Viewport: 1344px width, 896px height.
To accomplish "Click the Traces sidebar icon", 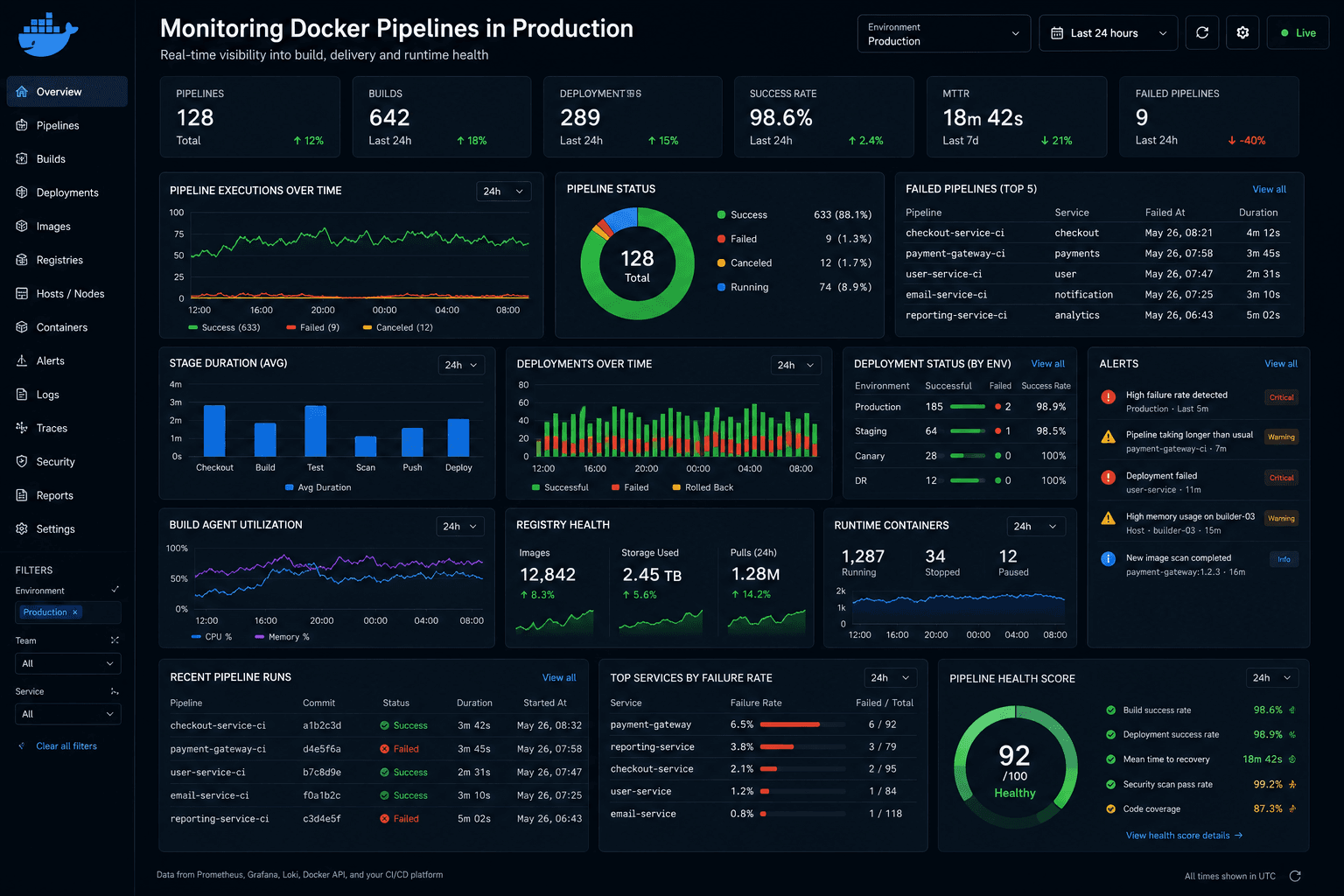I will (x=22, y=428).
